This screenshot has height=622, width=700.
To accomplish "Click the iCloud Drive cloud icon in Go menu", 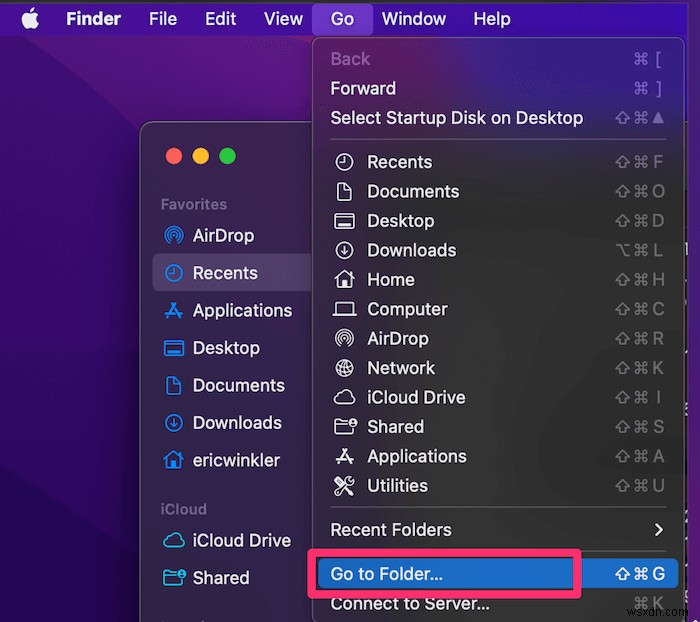I will pyautogui.click(x=344, y=397).
